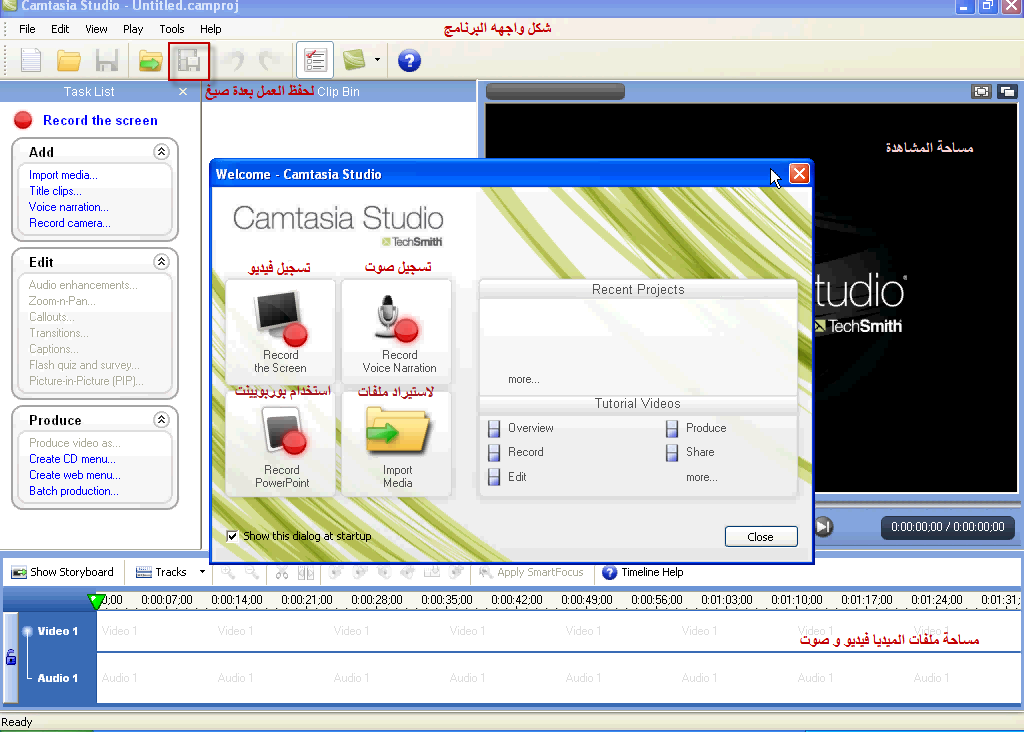Image resolution: width=1024 pixels, height=732 pixels.
Task: Click the split icon on timeline toolbar
Action: pos(306,573)
